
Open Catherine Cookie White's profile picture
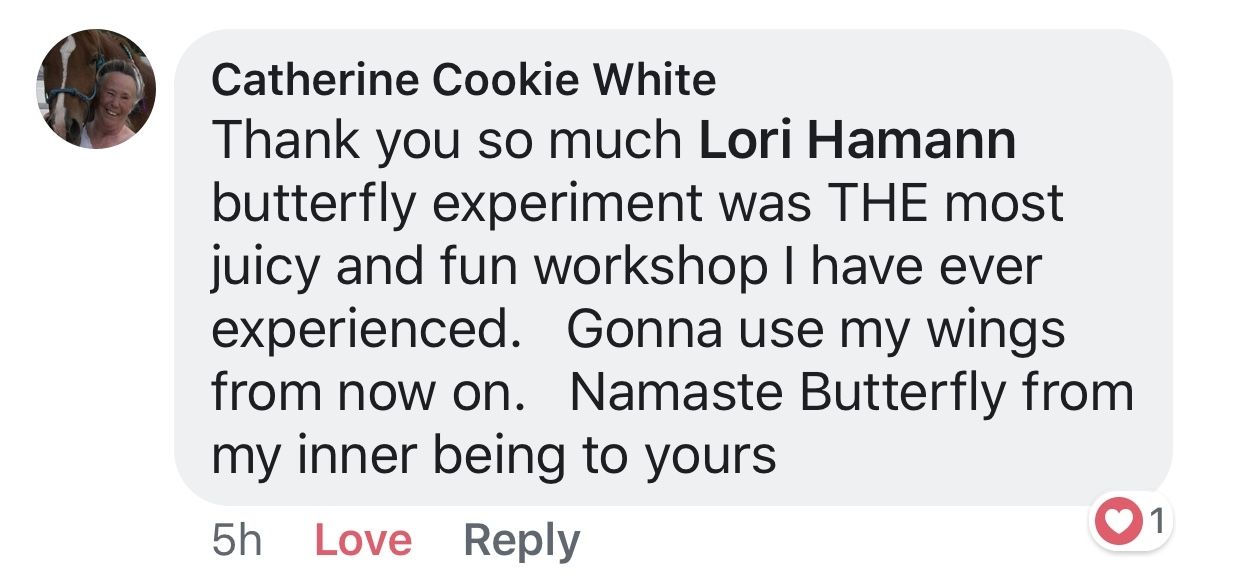(x=97, y=90)
